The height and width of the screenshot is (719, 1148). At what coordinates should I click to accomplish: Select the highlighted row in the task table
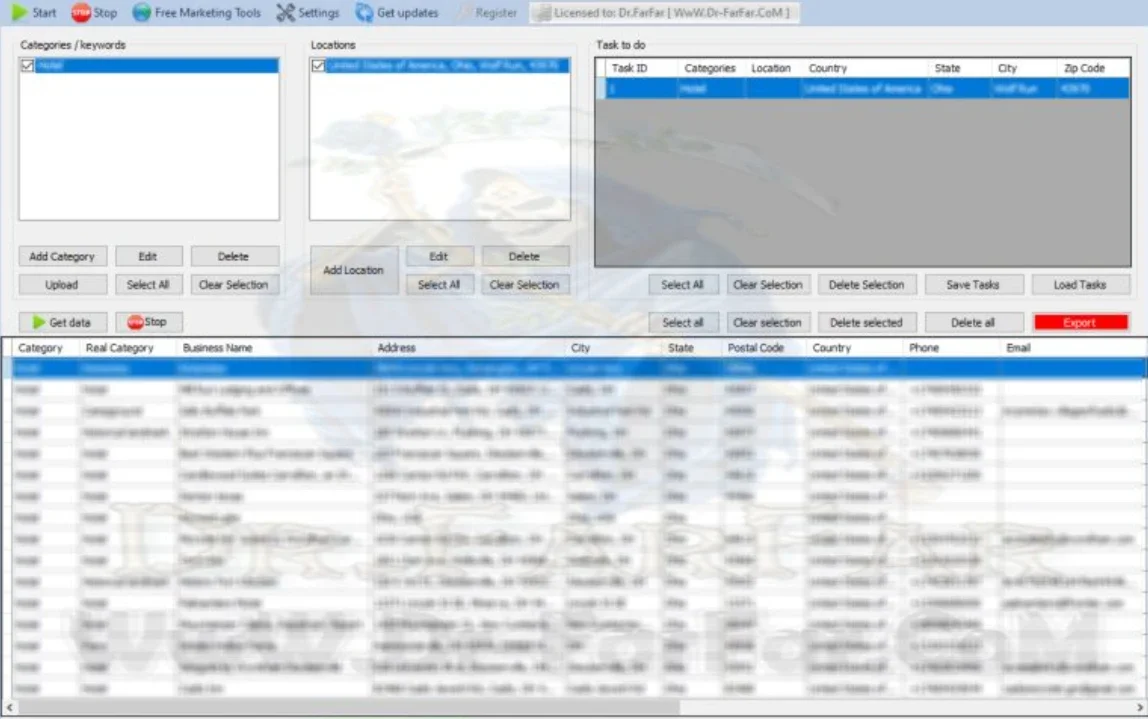pyautogui.click(x=863, y=89)
